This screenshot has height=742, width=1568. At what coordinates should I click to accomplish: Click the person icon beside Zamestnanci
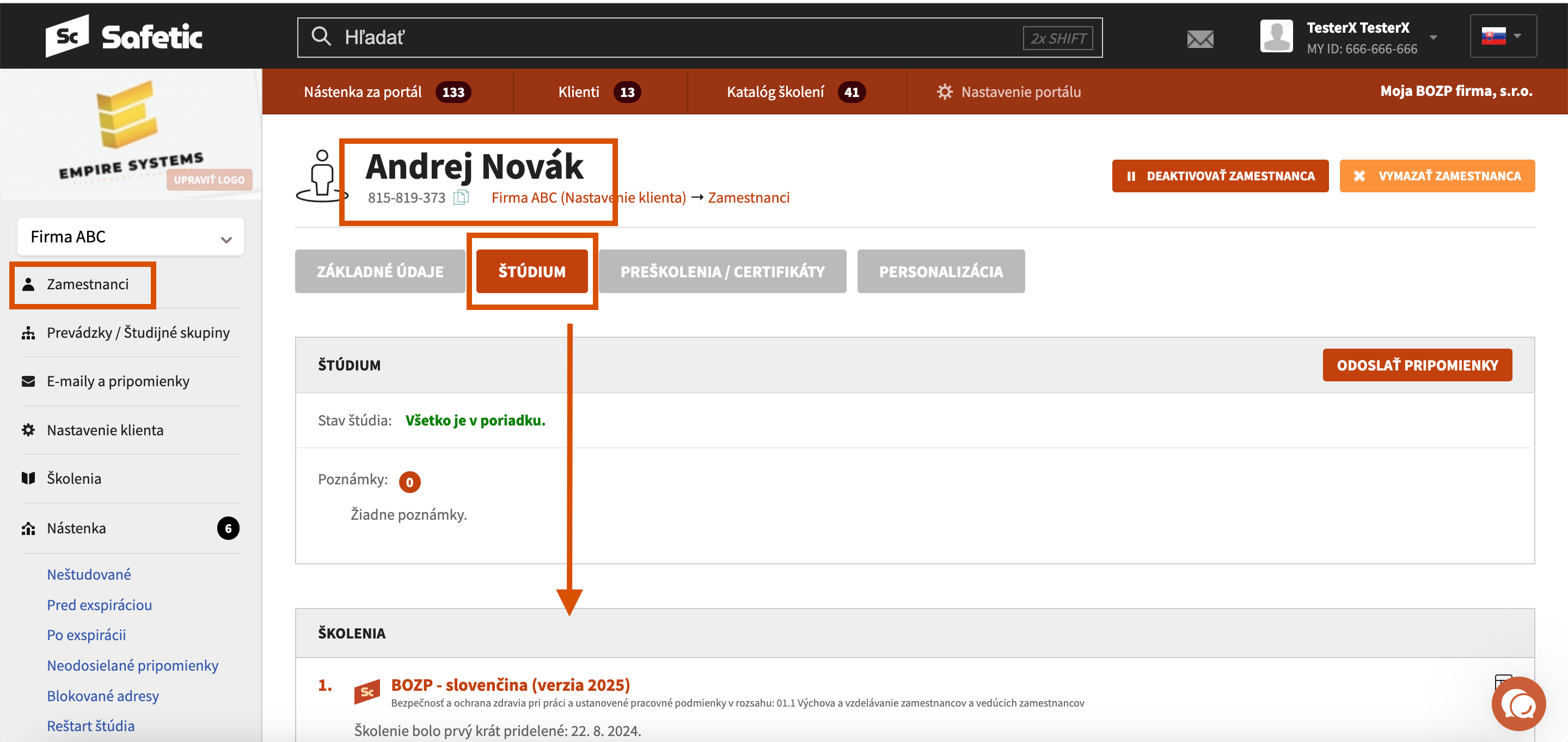[28, 284]
